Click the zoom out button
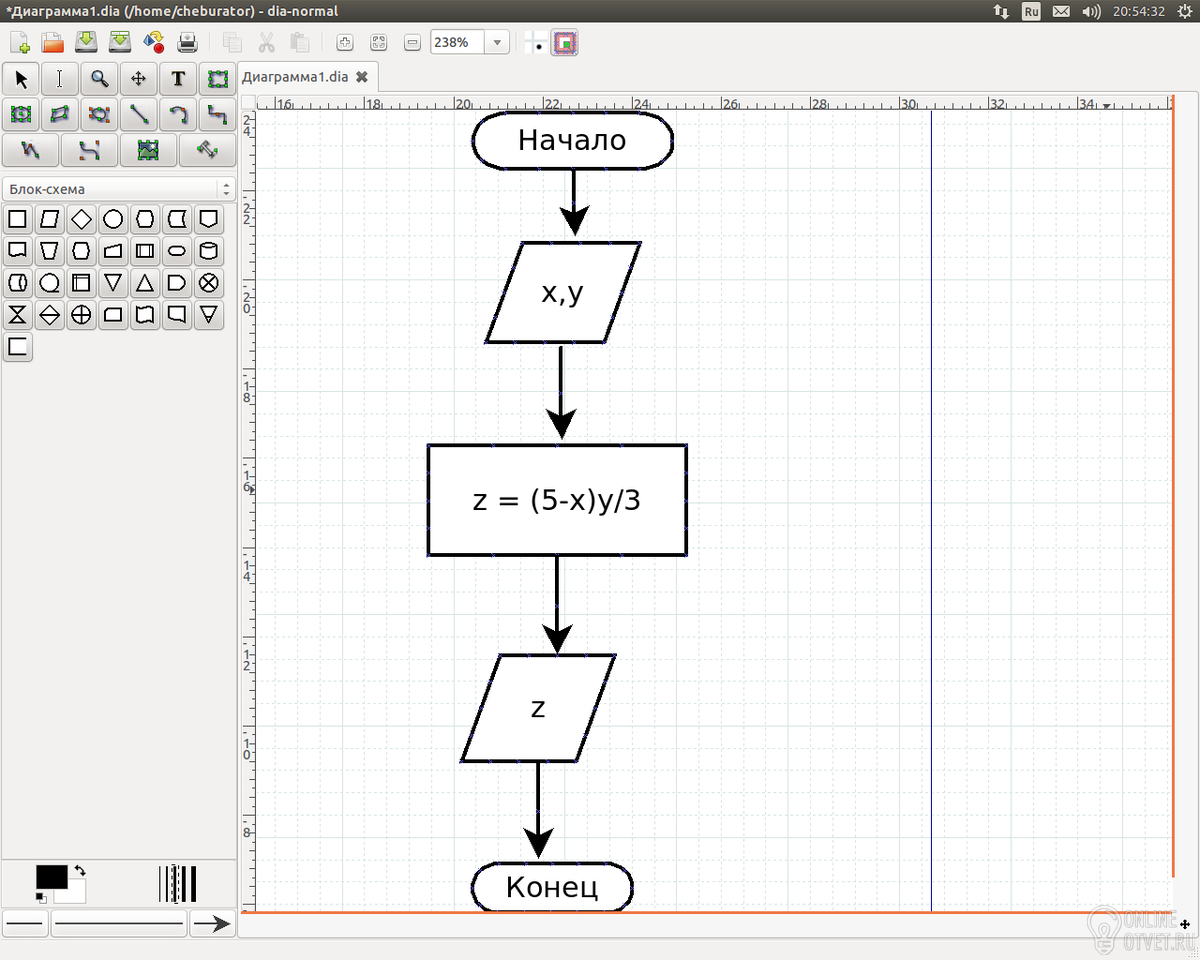1200x960 pixels. pyautogui.click(x=413, y=43)
